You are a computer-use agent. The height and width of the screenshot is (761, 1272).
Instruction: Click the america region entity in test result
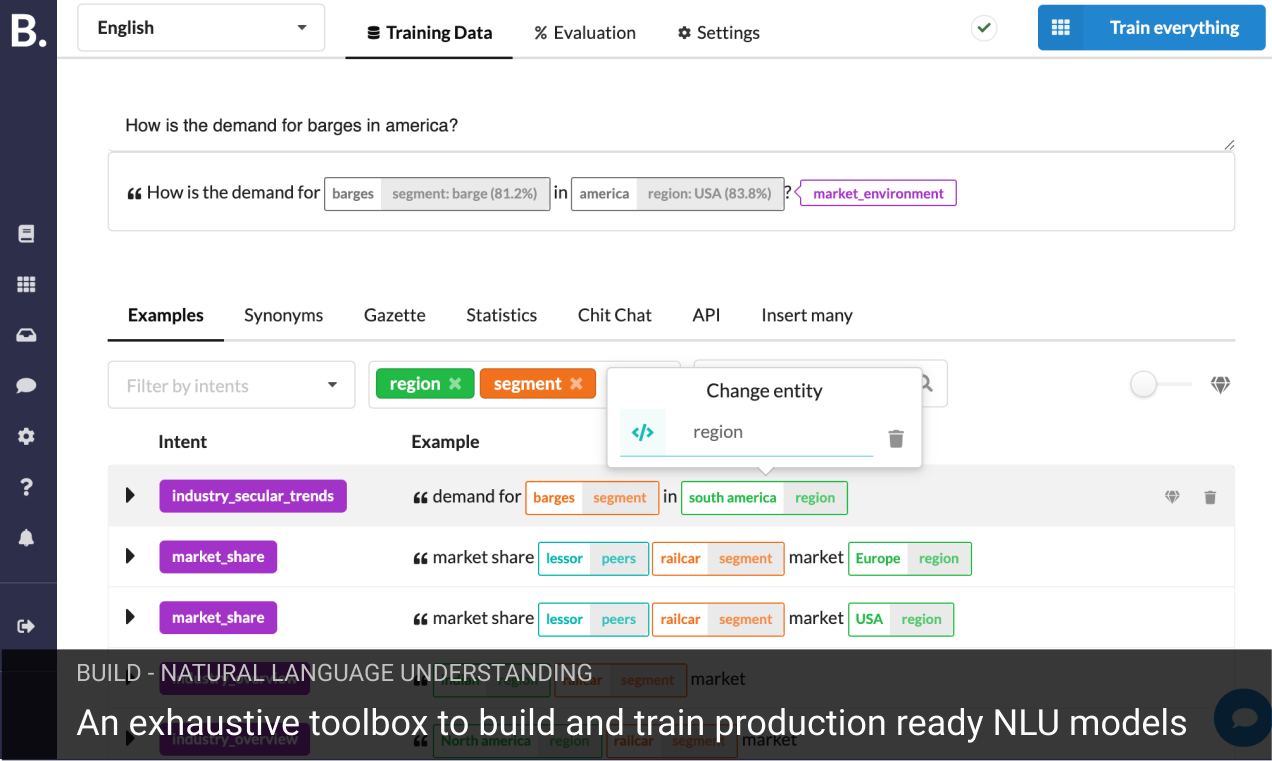click(x=677, y=193)
